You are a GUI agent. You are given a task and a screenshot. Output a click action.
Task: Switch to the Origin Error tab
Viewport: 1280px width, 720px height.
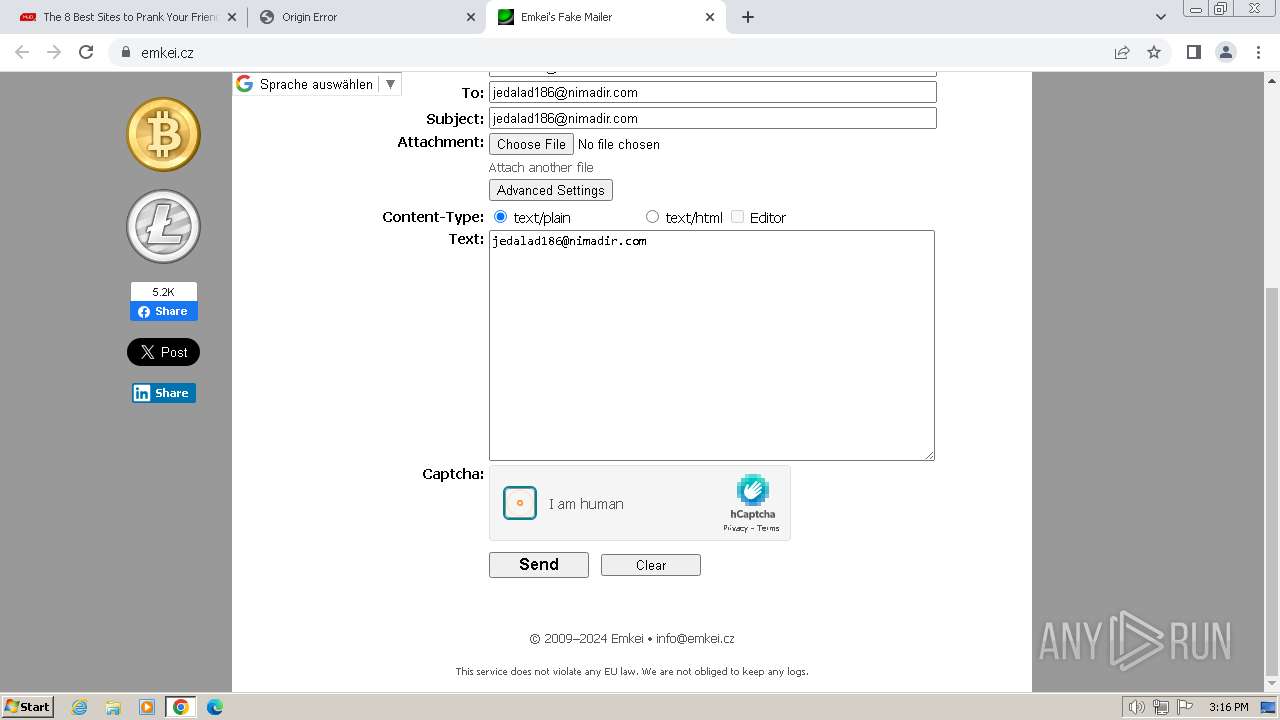click(x=367, y=17)
